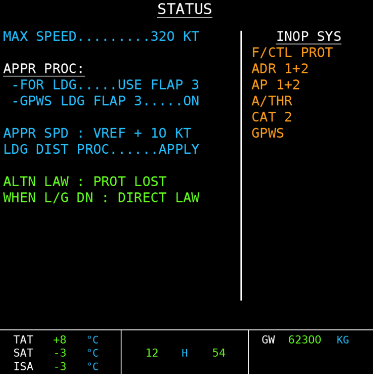Screen dimensions: 373x374
Task: Click the INOP SYS heading
Action: (x=309, y=37)
